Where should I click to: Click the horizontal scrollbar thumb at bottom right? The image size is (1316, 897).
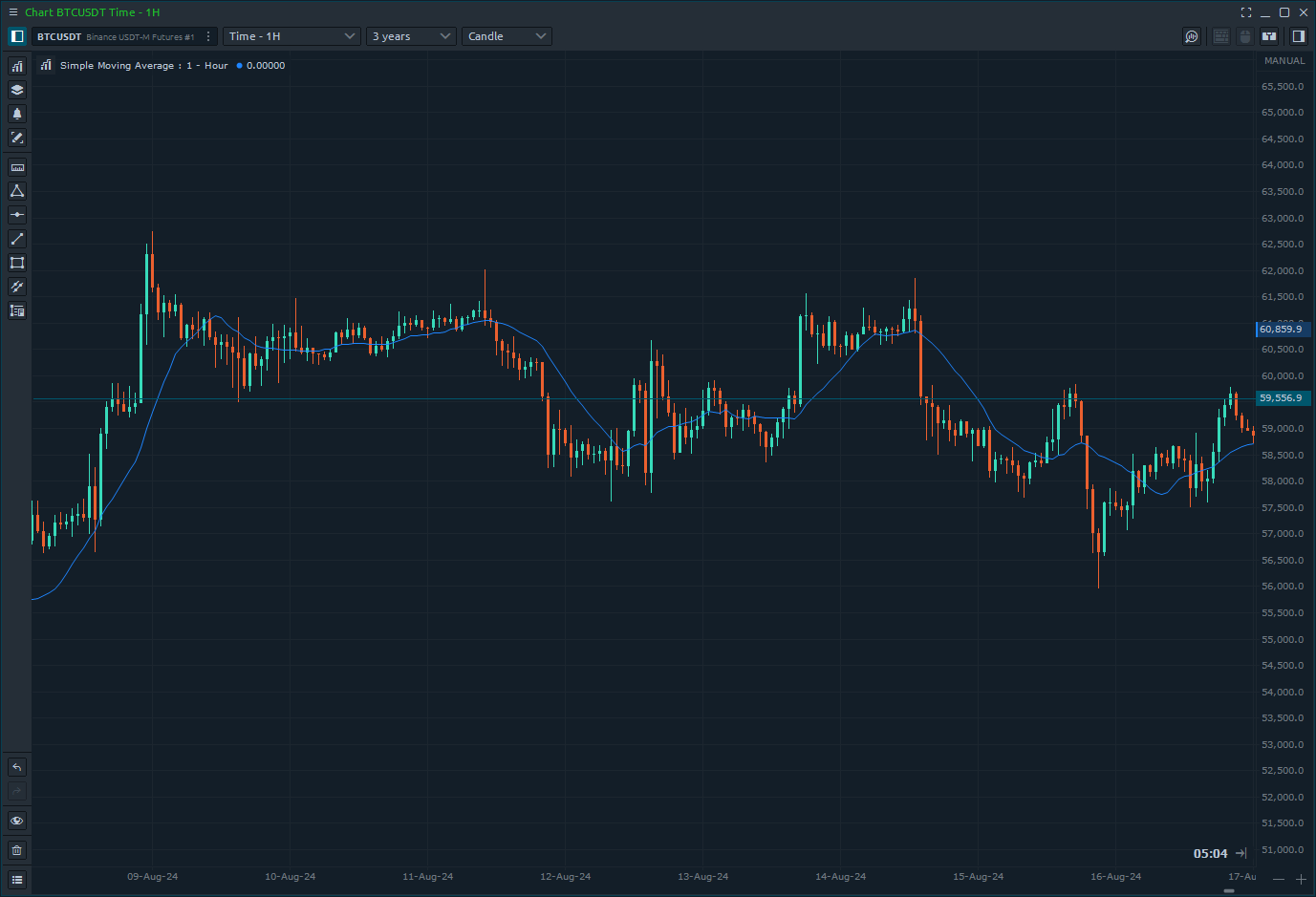[x=1229, y=890]
